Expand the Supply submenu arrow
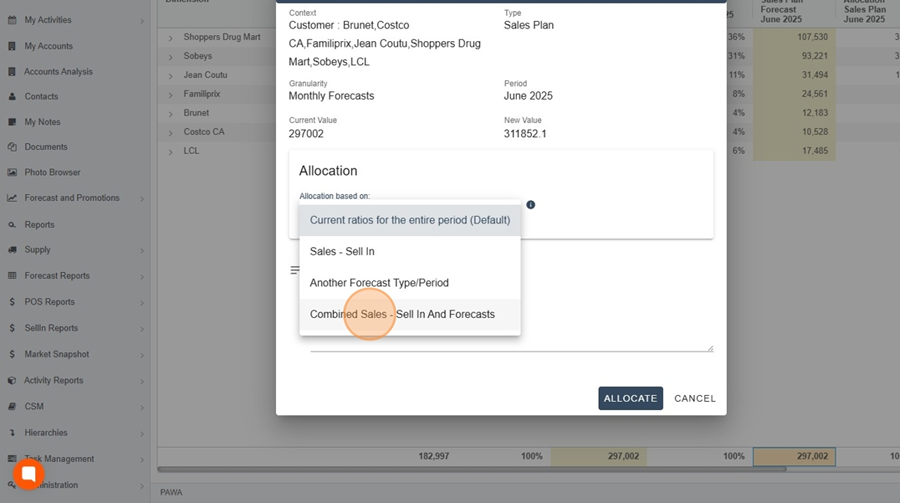The width and height of the screenshot is (900, 503). click(142, 251)
